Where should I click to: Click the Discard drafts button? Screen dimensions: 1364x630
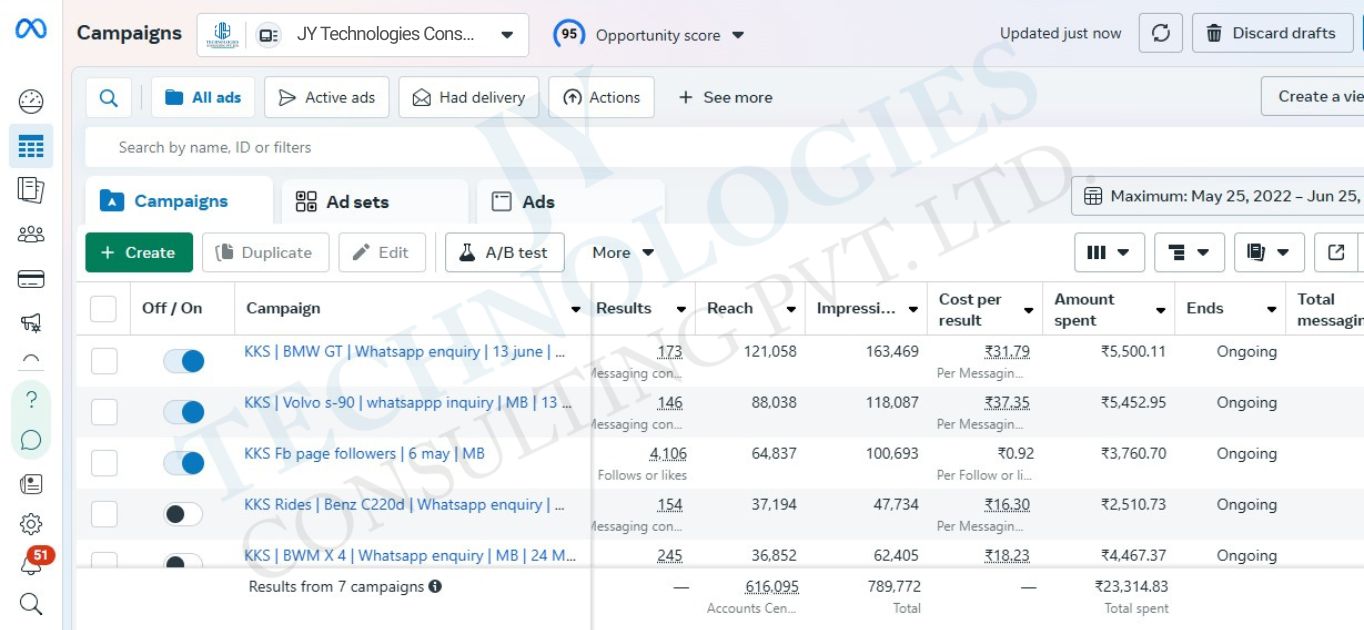[1272, 33]
